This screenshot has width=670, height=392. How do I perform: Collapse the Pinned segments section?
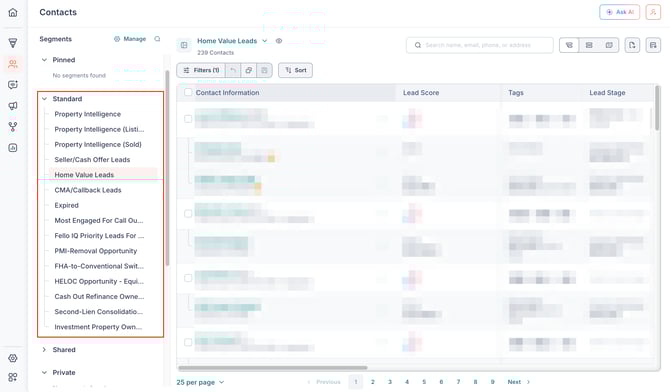coord(44,60)
